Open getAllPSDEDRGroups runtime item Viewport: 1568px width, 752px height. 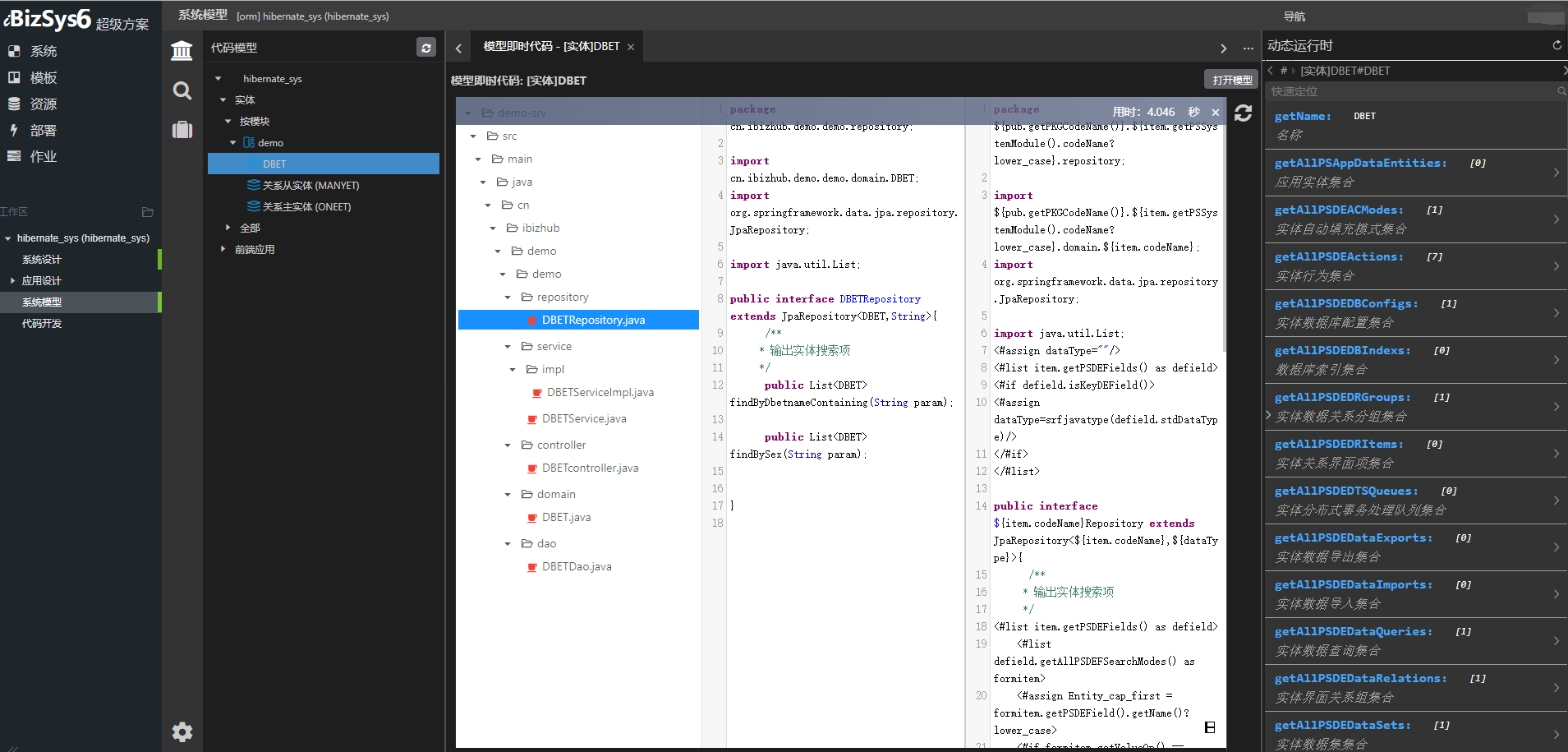coord(1416,407)
